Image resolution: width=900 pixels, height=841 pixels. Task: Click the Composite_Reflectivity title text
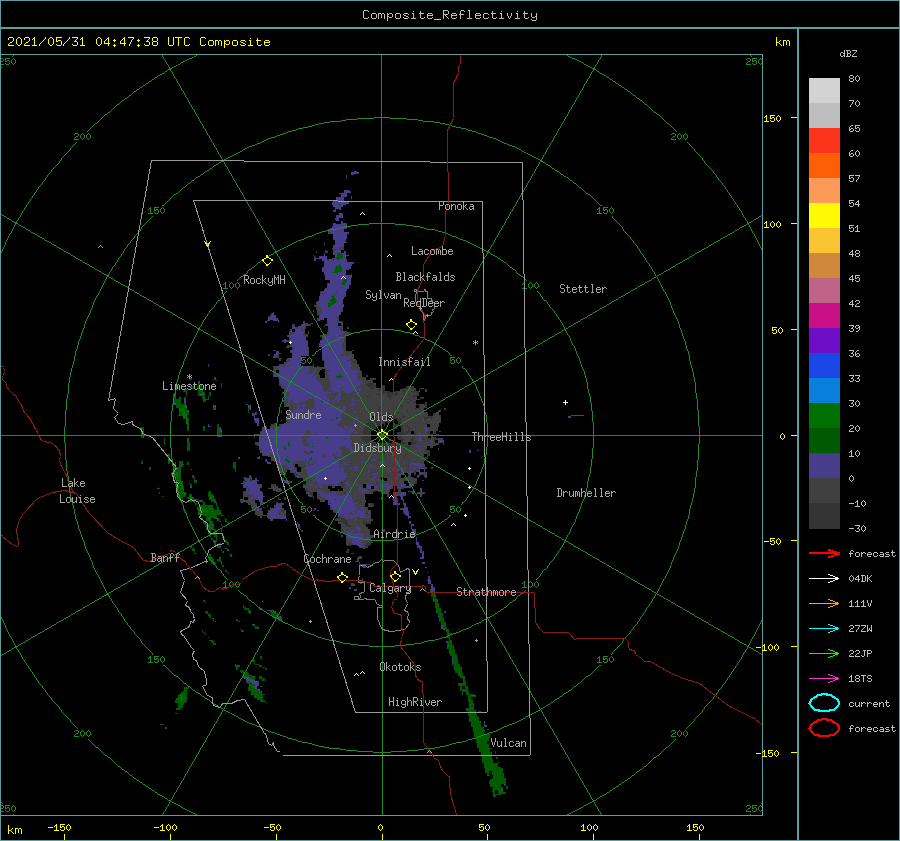click(450, 15)
